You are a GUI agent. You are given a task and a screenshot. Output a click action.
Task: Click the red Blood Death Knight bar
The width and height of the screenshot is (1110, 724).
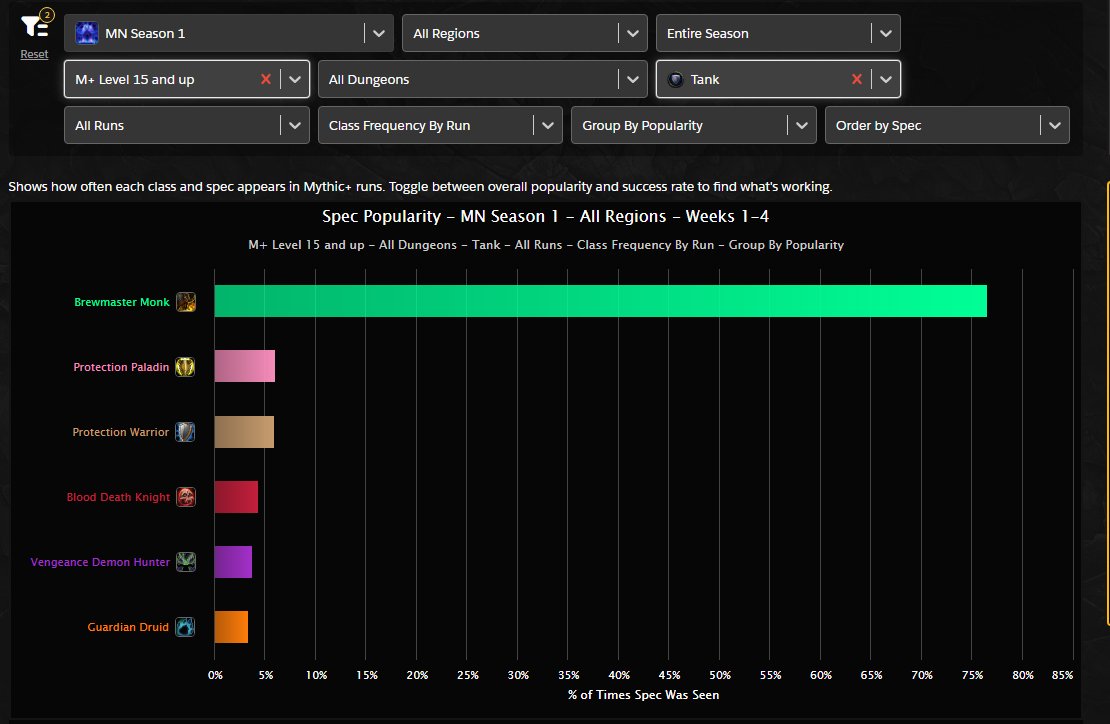(236, 497)
